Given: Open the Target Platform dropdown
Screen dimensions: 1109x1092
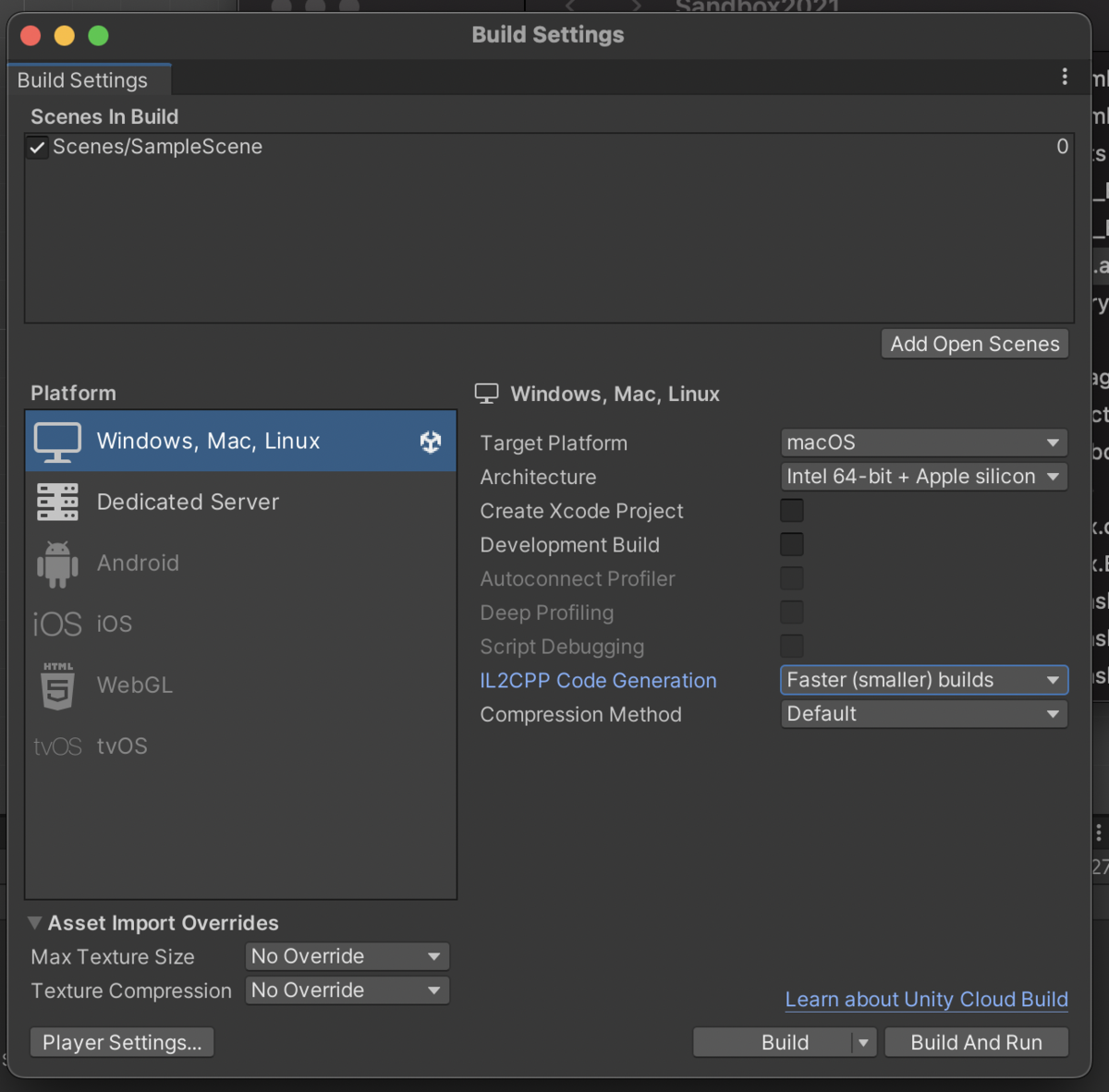Looking at the screenshot, I should point(923,443).
